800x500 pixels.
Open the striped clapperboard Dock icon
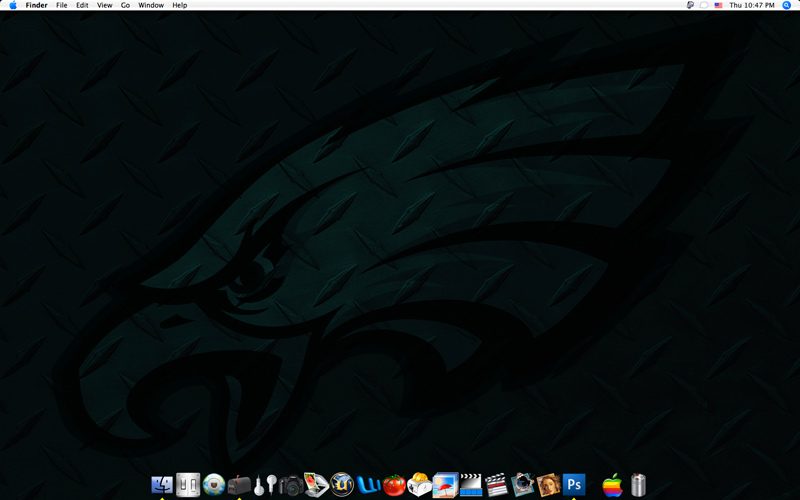tap(496, 485)
